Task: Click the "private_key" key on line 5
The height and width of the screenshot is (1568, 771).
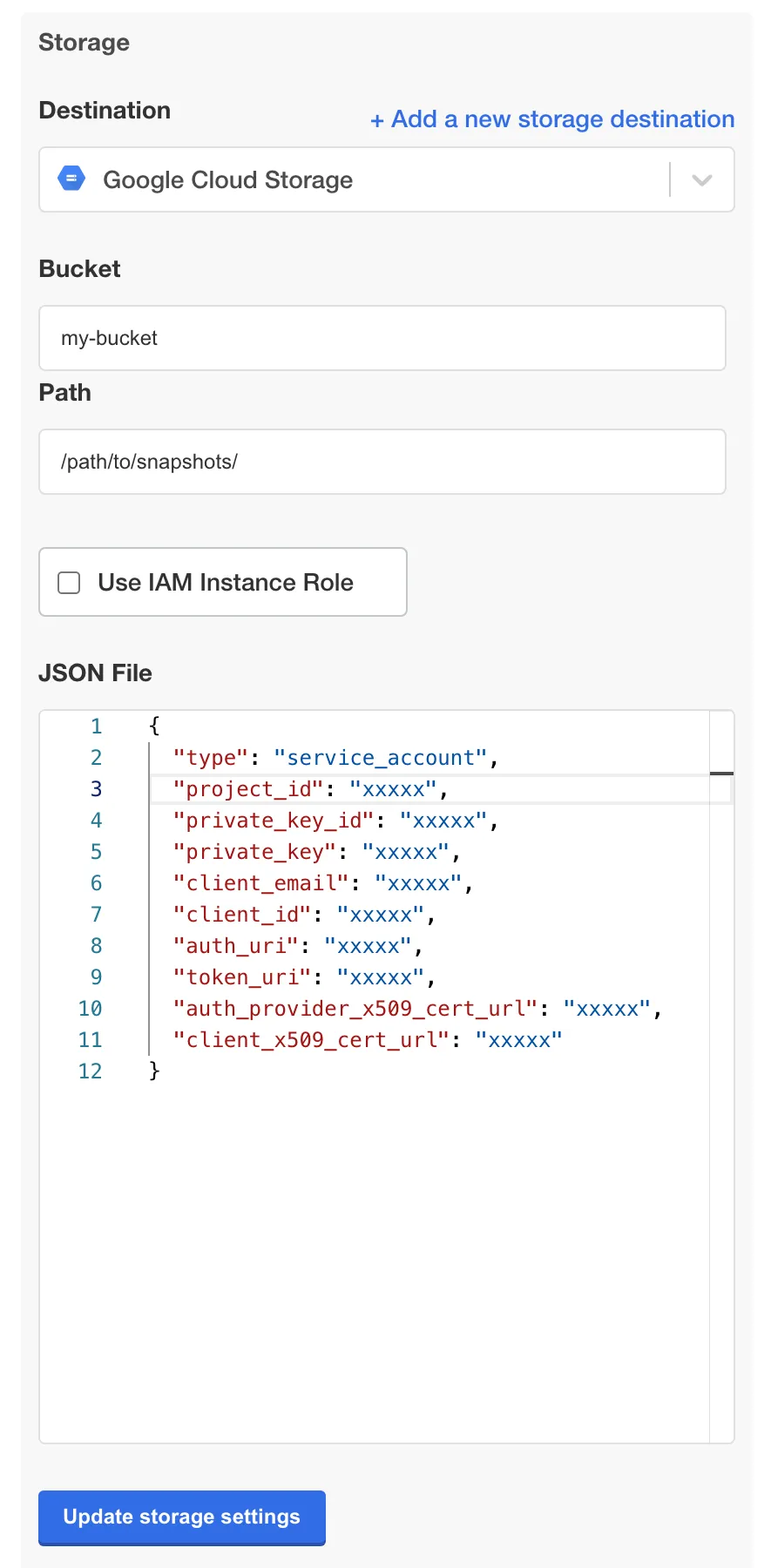Action: pos(254,852)
